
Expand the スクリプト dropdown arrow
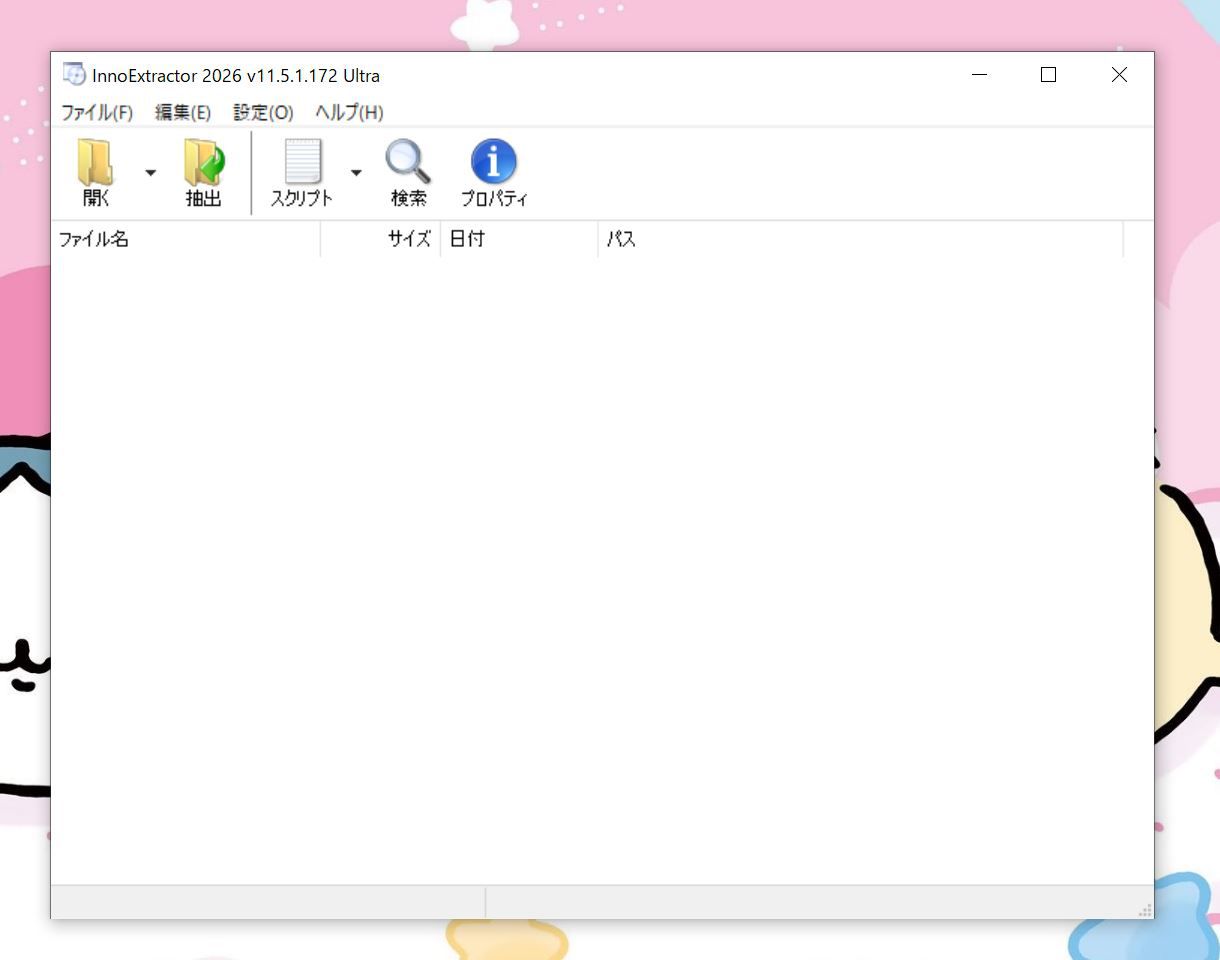(x=356, y=172)
